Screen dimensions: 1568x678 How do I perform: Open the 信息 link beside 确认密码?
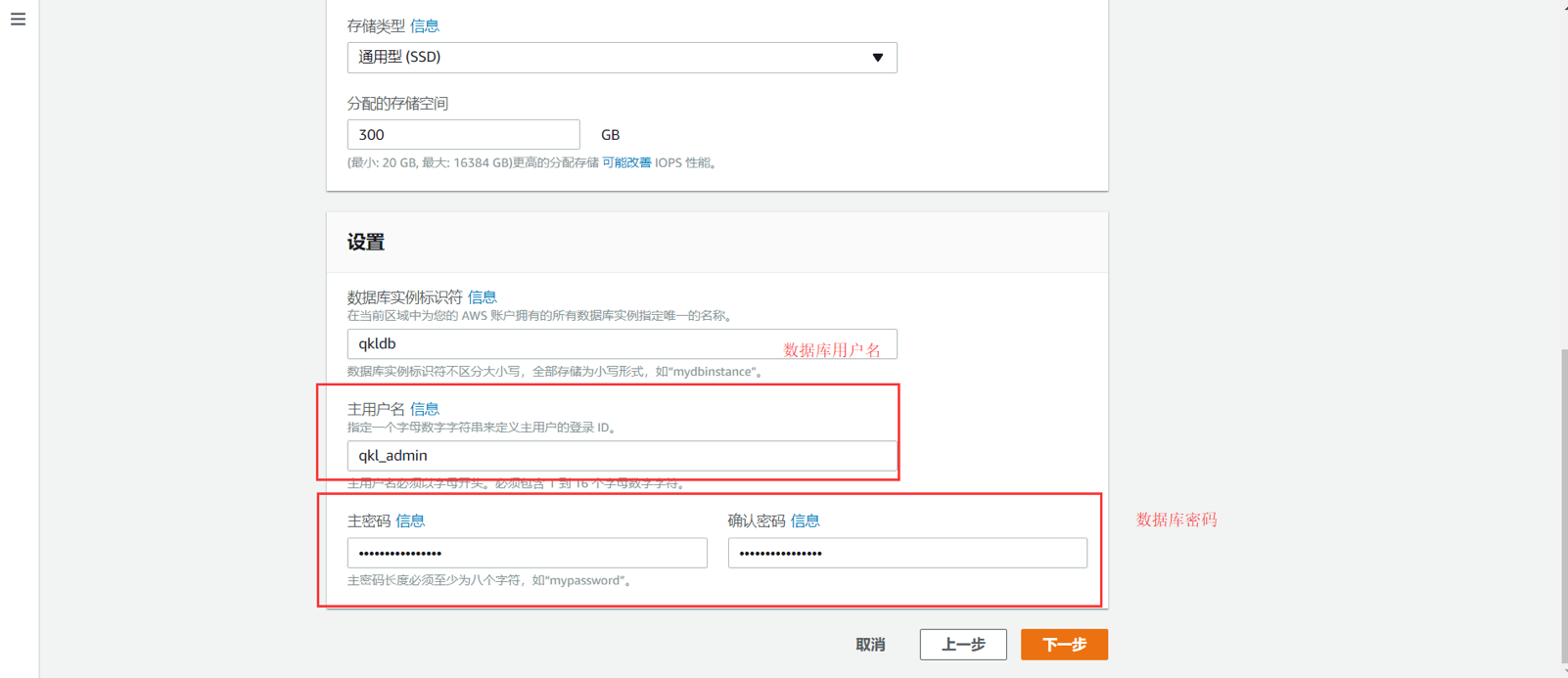click(x=805, y=521)
